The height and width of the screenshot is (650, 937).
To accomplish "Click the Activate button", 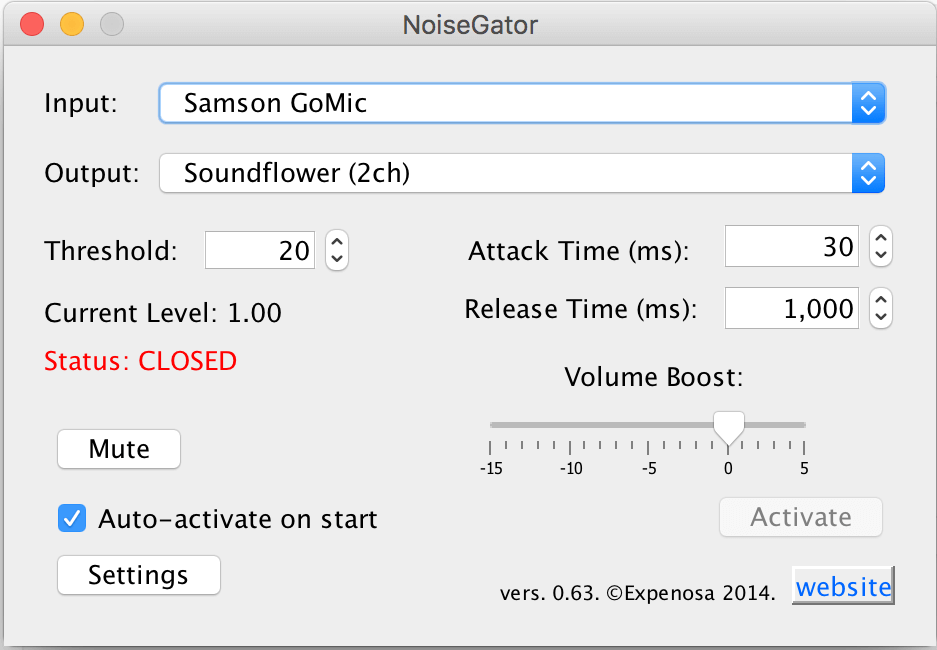I will pos(801,517).
